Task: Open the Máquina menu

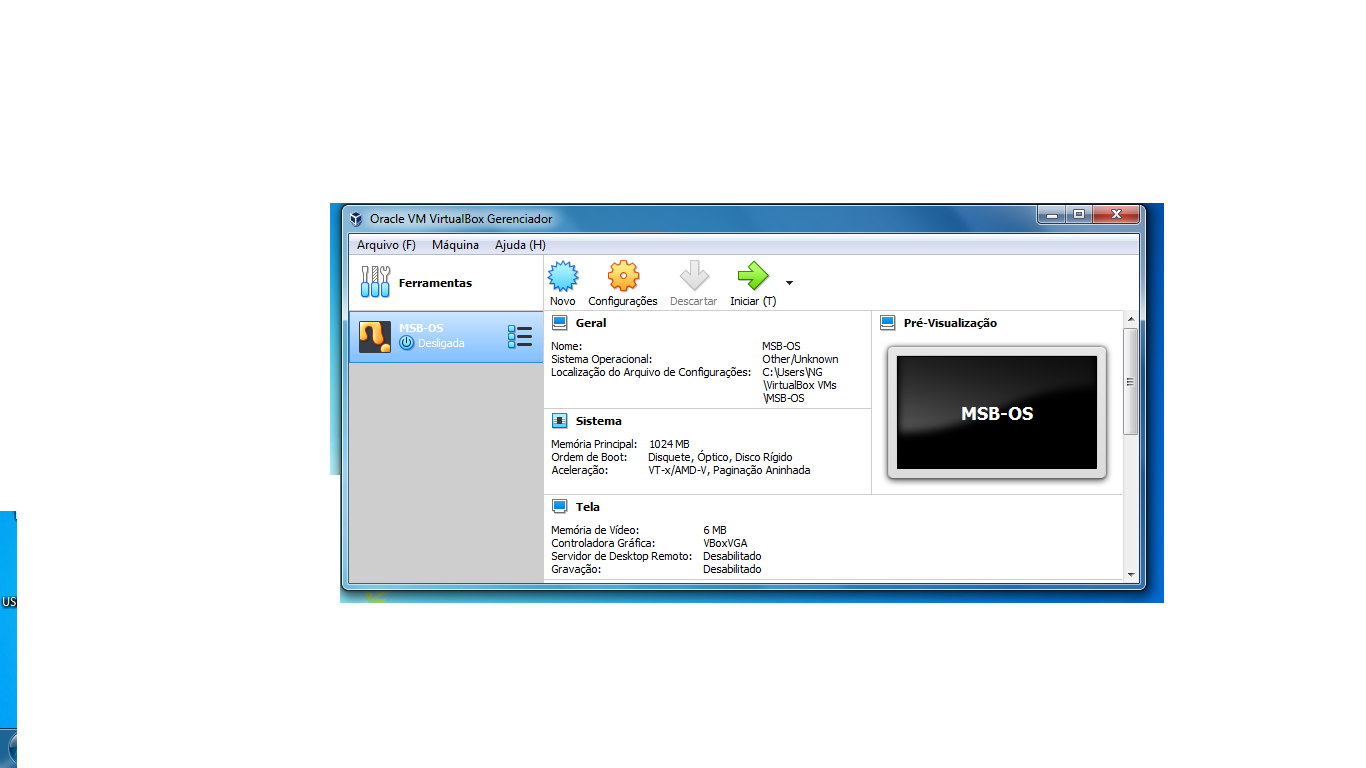Action: (455, 245)
